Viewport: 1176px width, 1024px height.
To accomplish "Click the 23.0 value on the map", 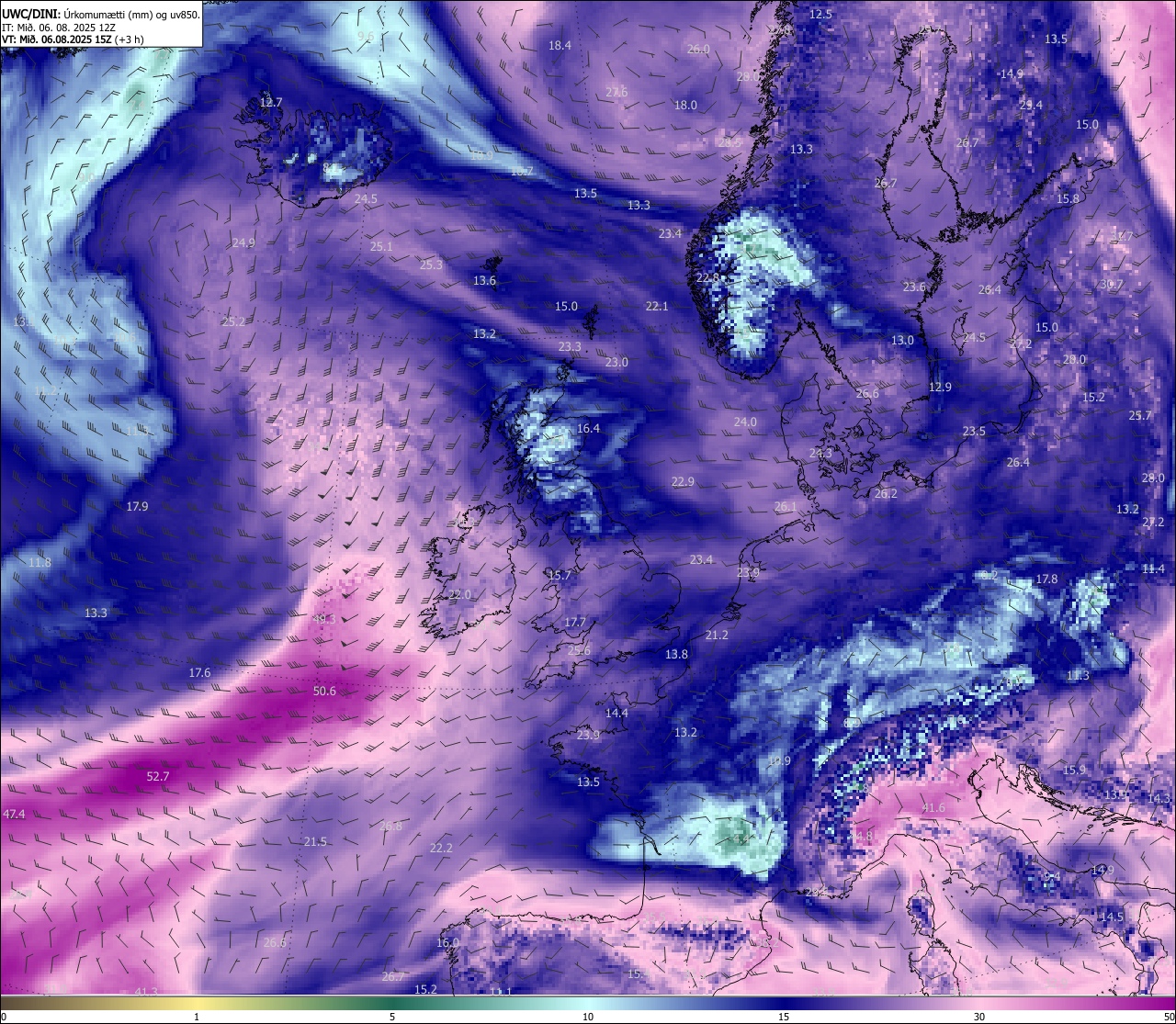I will point(616,363).
